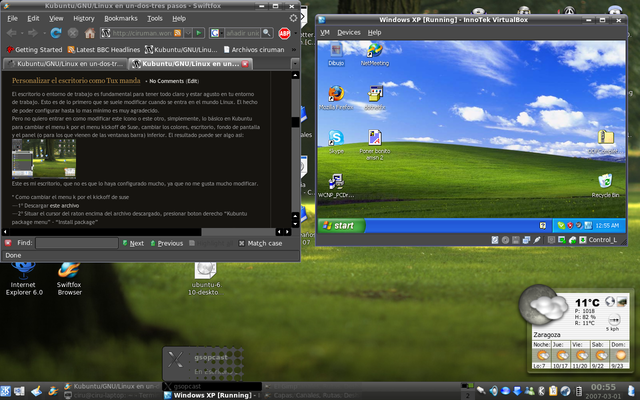Open the Latest BBC Headlines bookmark
Image resolution: width=640 pixels, height=400 pixels.
(x=104, y=49)
